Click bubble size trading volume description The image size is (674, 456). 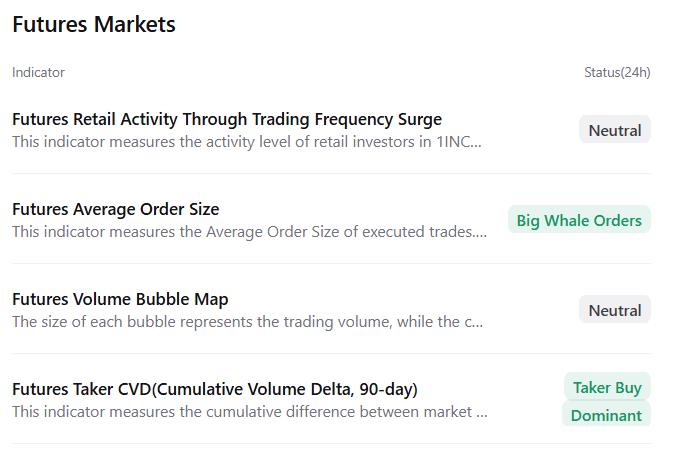[x=248, y=322]
